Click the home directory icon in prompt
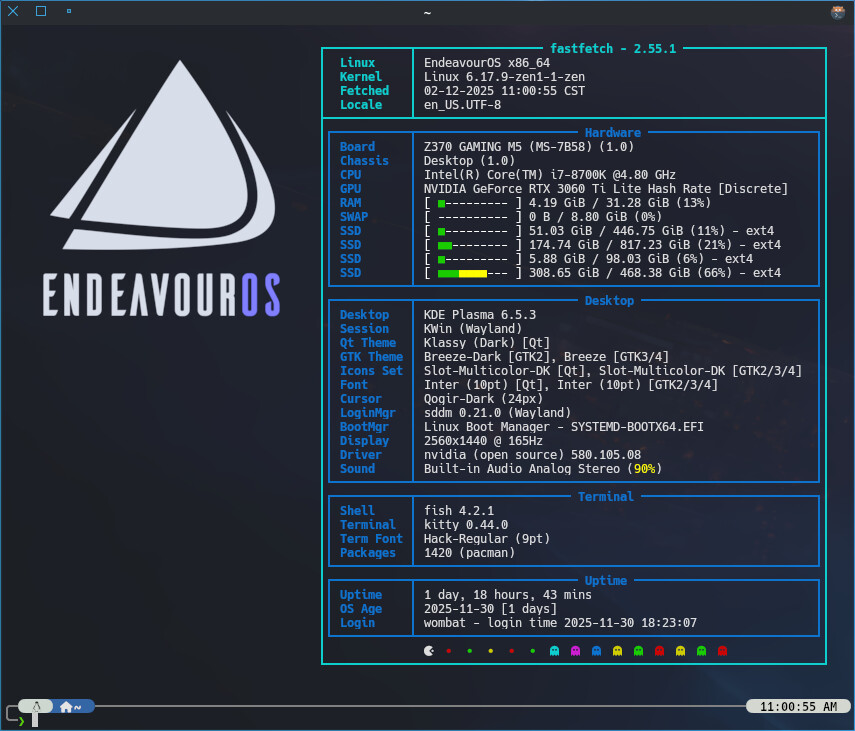 [67, 706]
